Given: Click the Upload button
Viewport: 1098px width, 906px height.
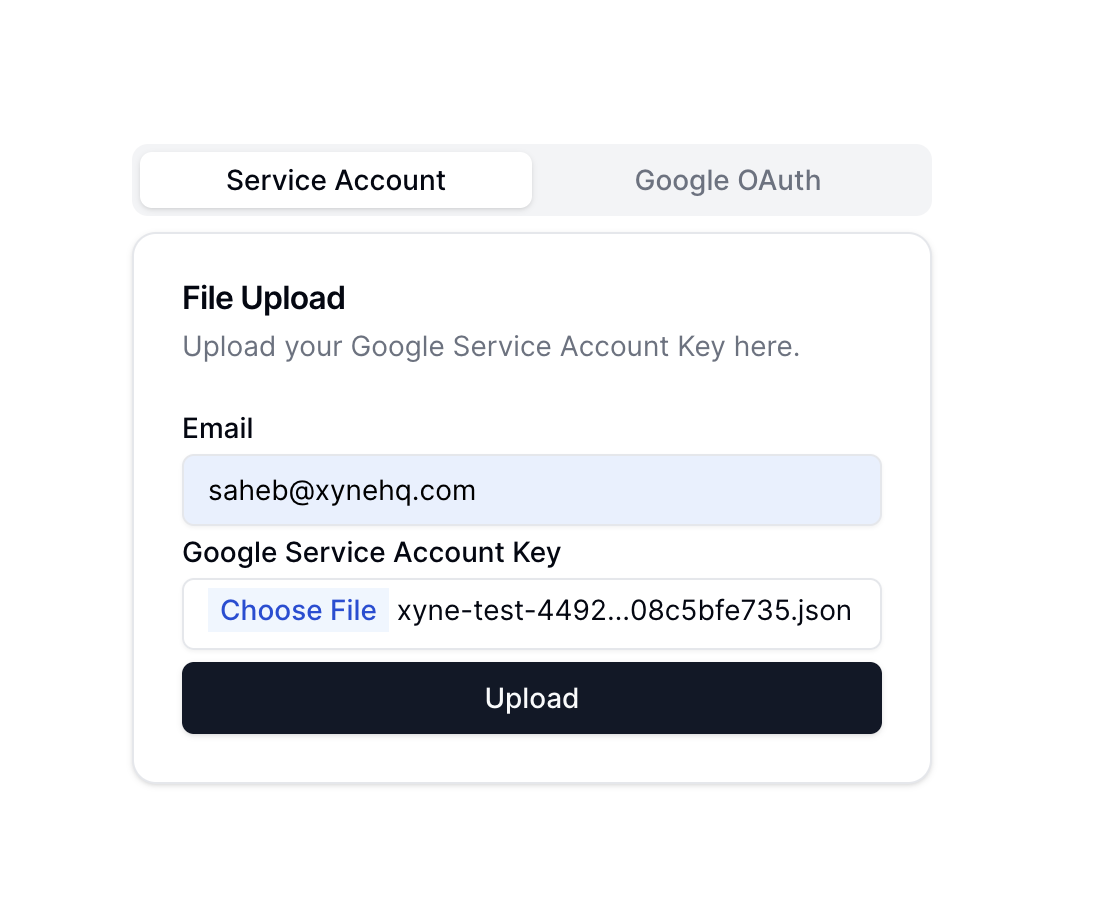Looking at the screenshot, I should (x=531, y=698).
